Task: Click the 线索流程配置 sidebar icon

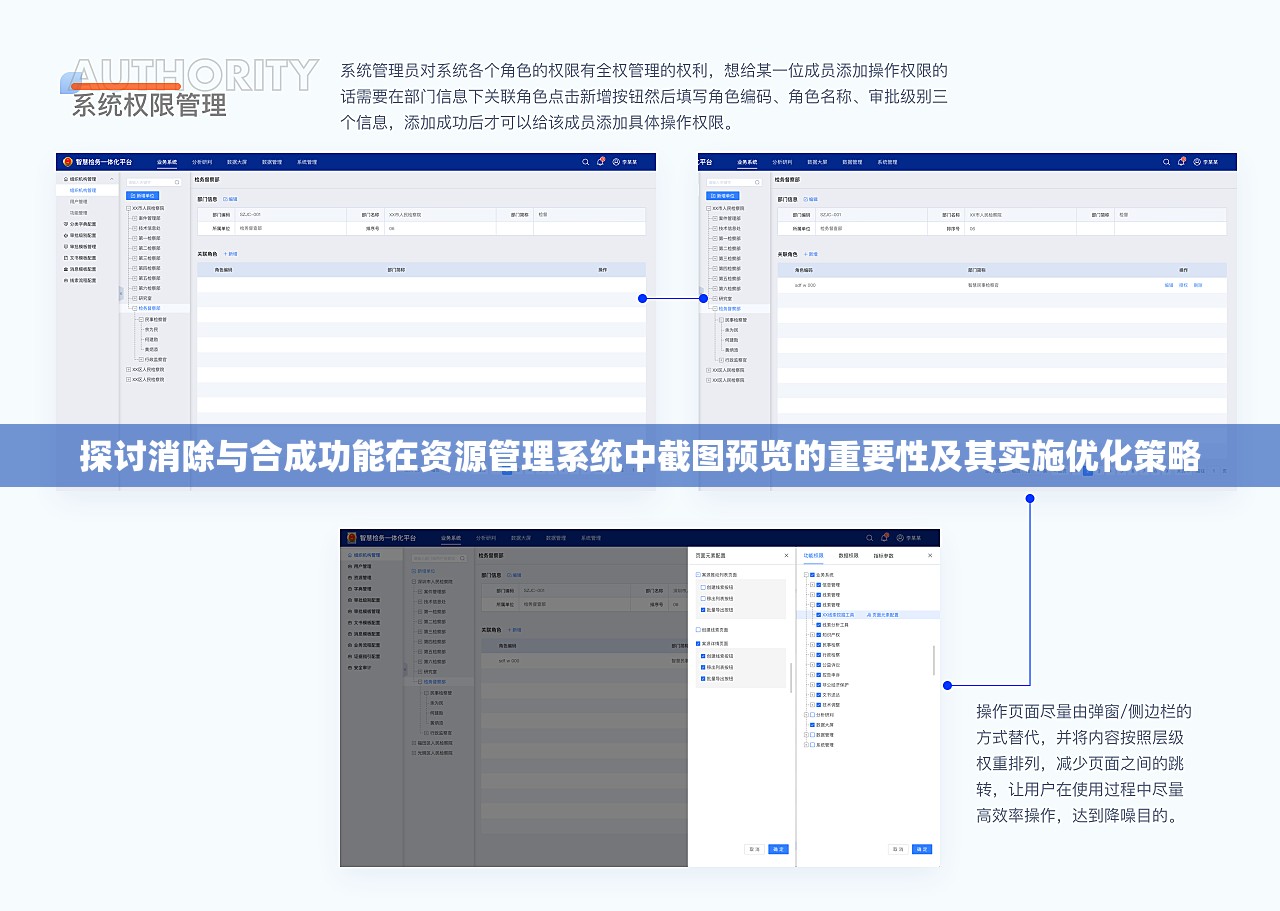Action: 64,281
